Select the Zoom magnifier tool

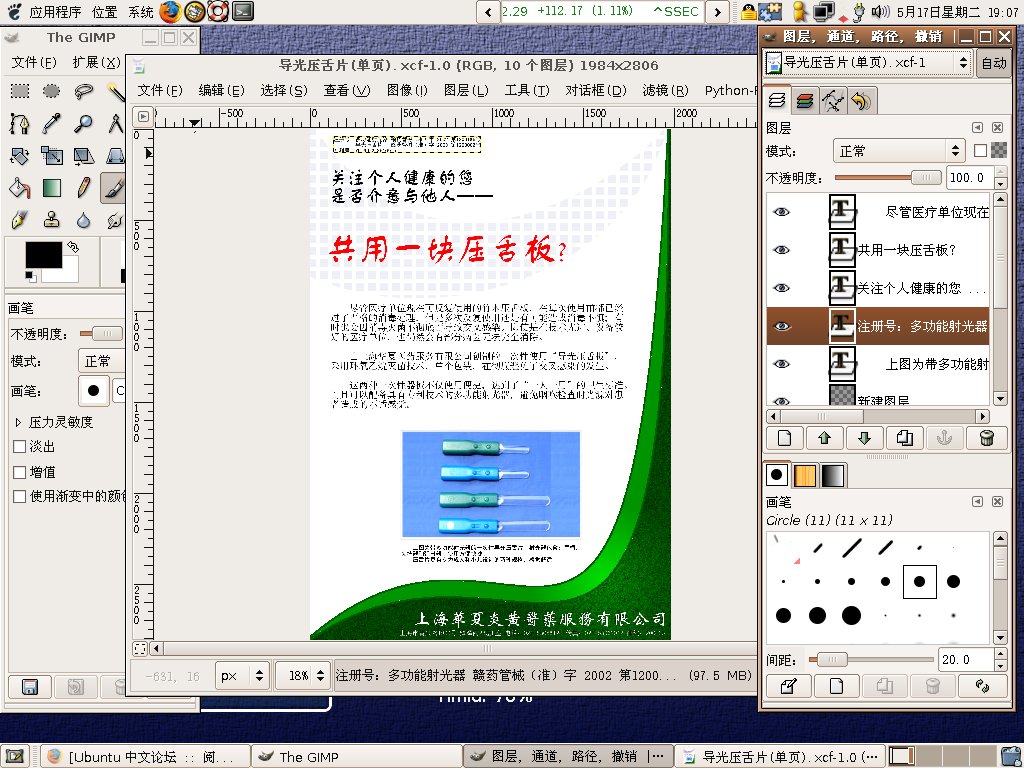click(84, 123)
